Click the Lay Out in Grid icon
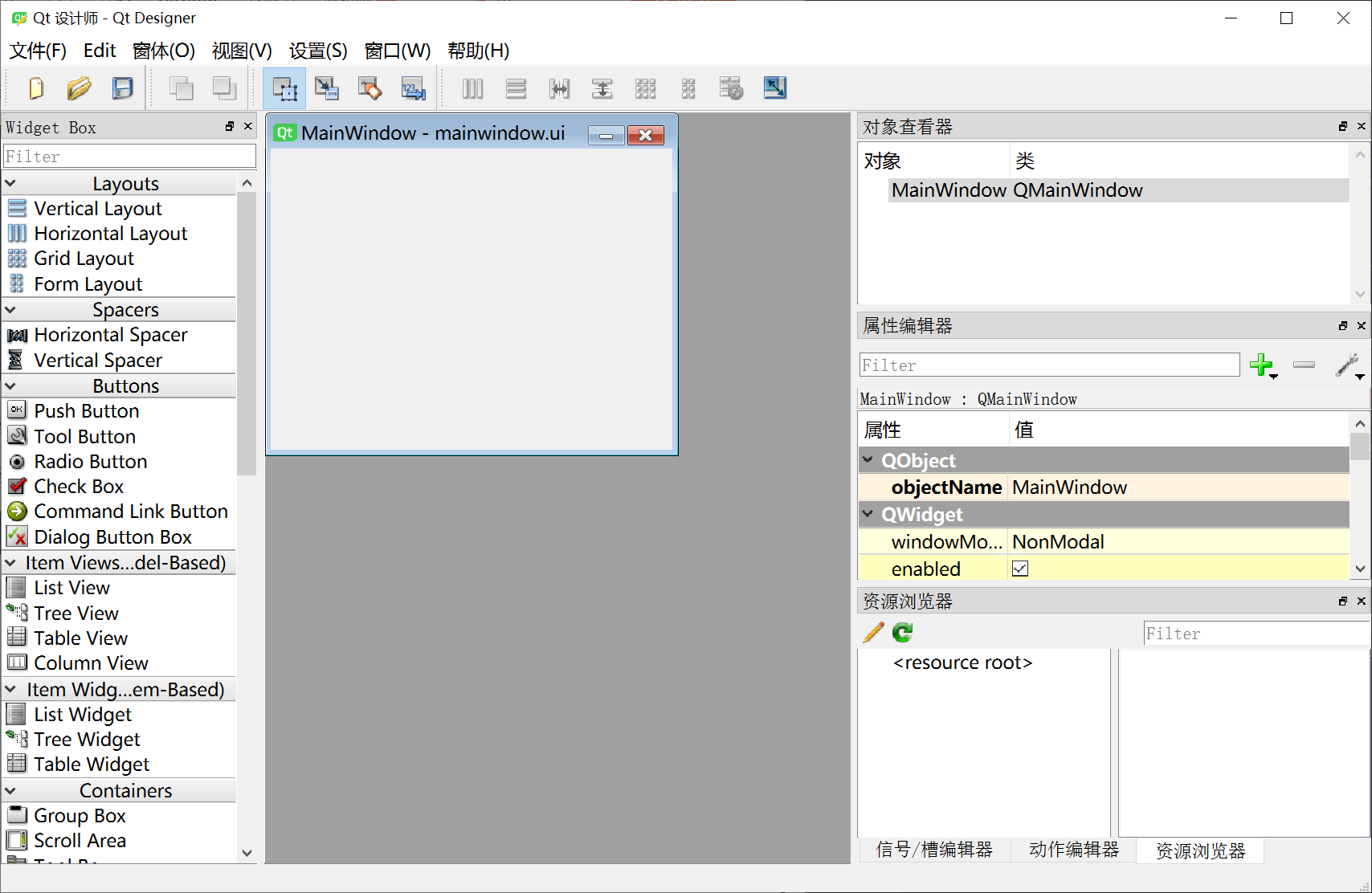1372x893 pixels. (646, 88)
